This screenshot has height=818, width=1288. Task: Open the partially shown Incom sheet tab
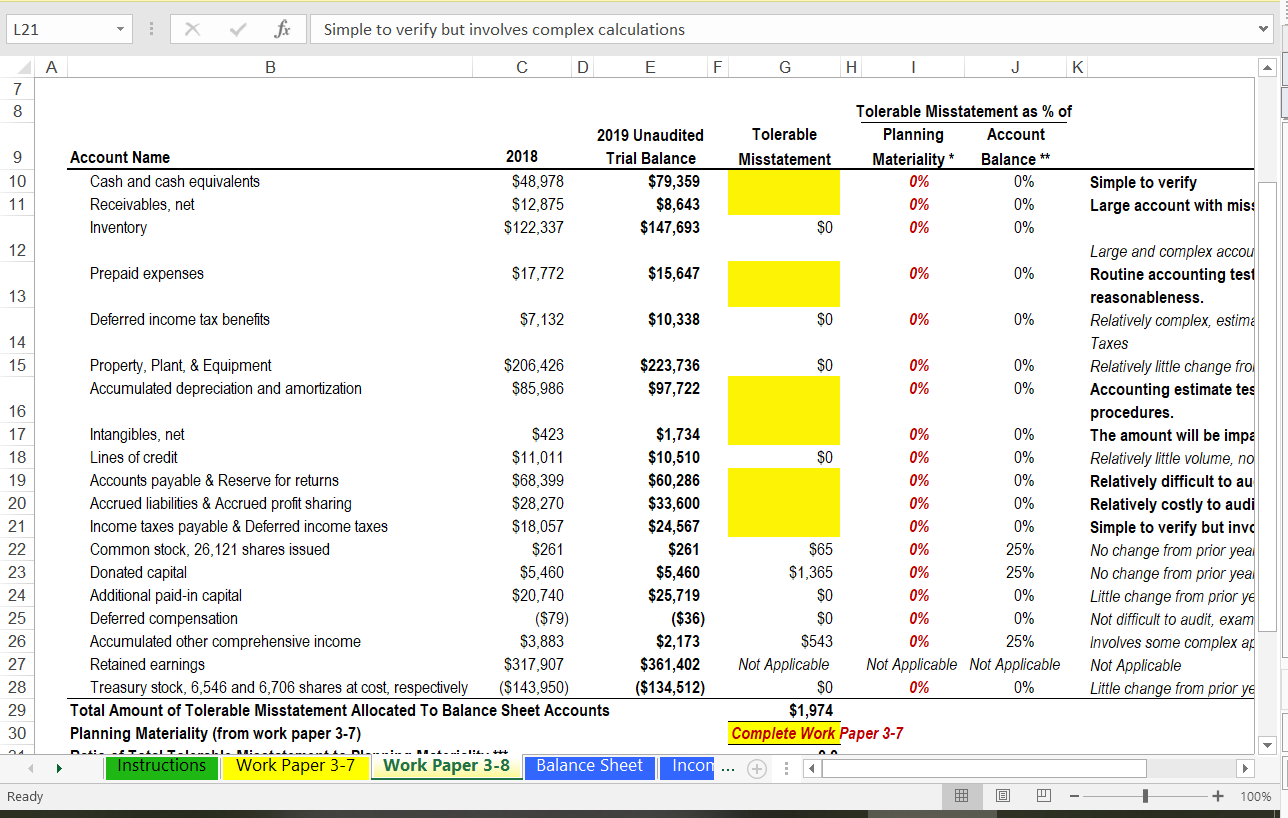[x=687, y=766]
